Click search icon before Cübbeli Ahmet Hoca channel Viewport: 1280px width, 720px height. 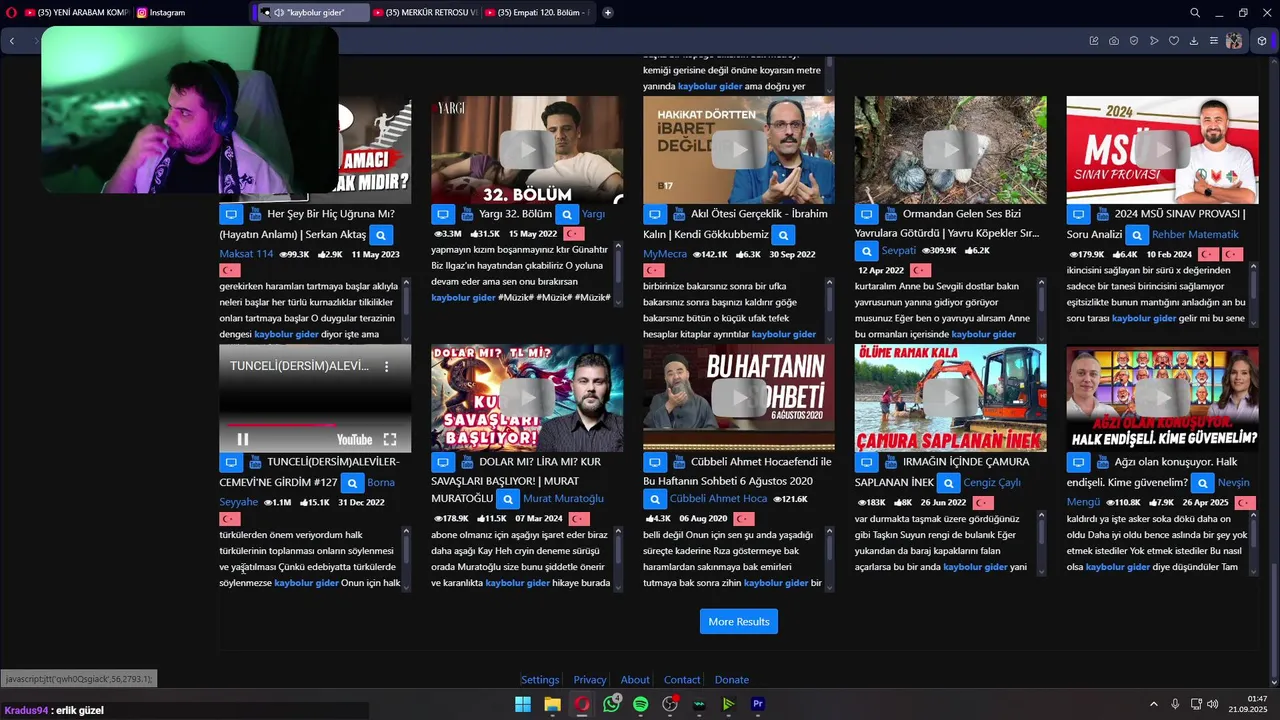655,499
